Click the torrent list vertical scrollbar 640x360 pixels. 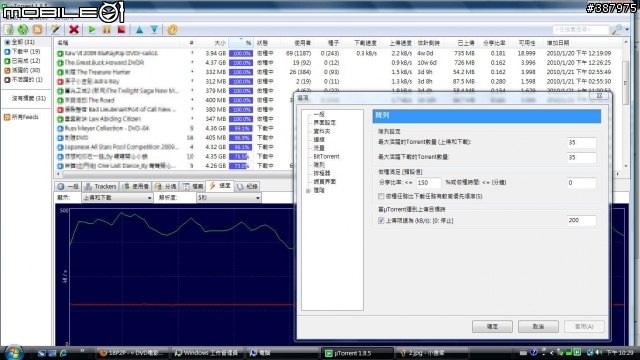pyautogui.click(x=626, y=104)
